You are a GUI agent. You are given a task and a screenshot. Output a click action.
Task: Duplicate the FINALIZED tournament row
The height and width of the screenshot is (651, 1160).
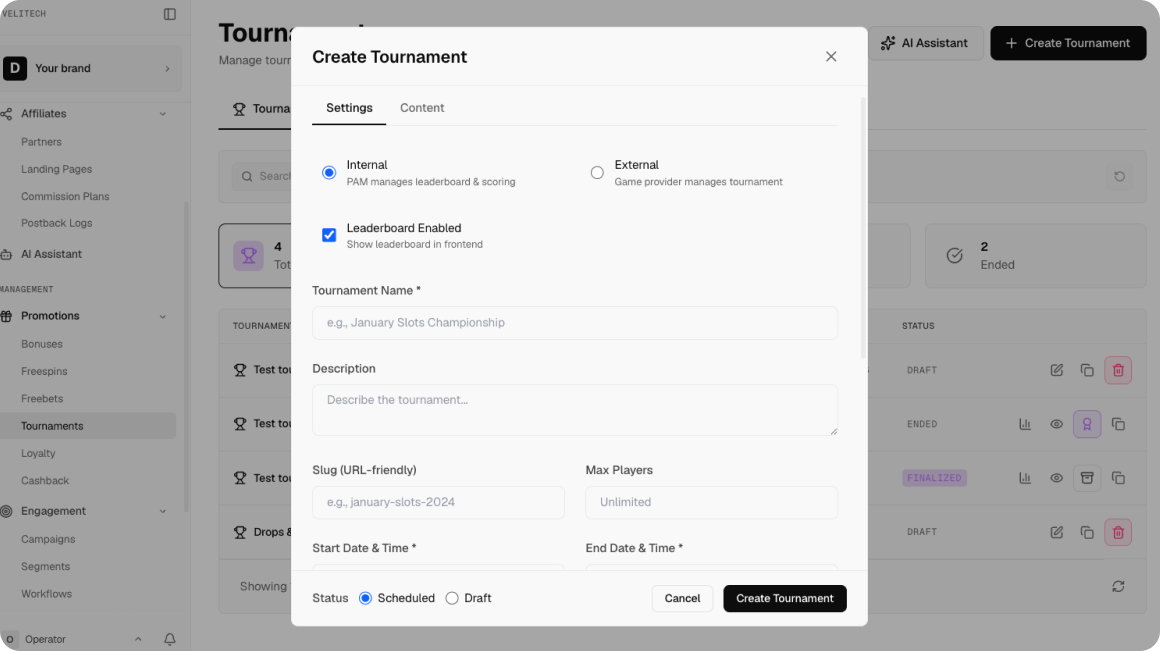pyautogui.click(x=1118, y=478)
